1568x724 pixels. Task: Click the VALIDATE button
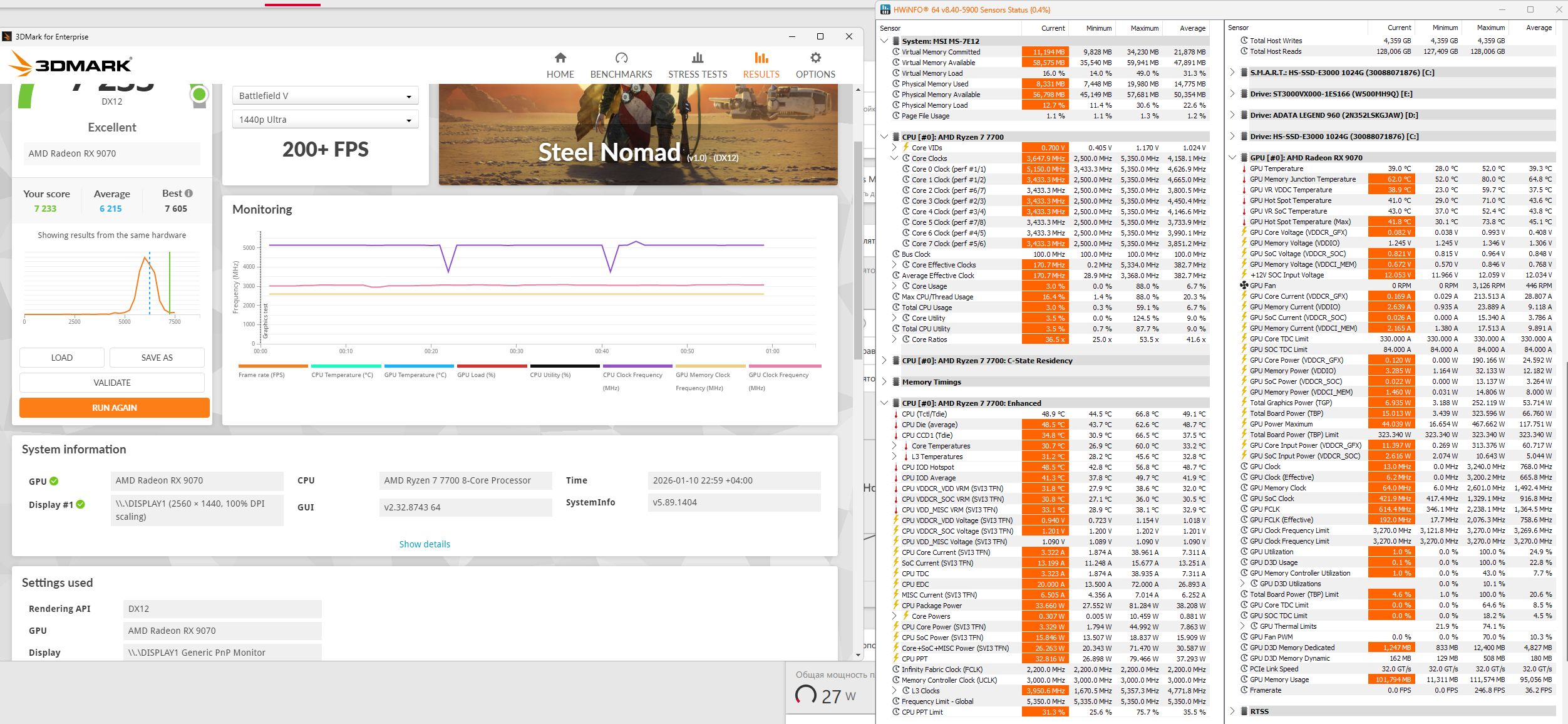point(112,383)
